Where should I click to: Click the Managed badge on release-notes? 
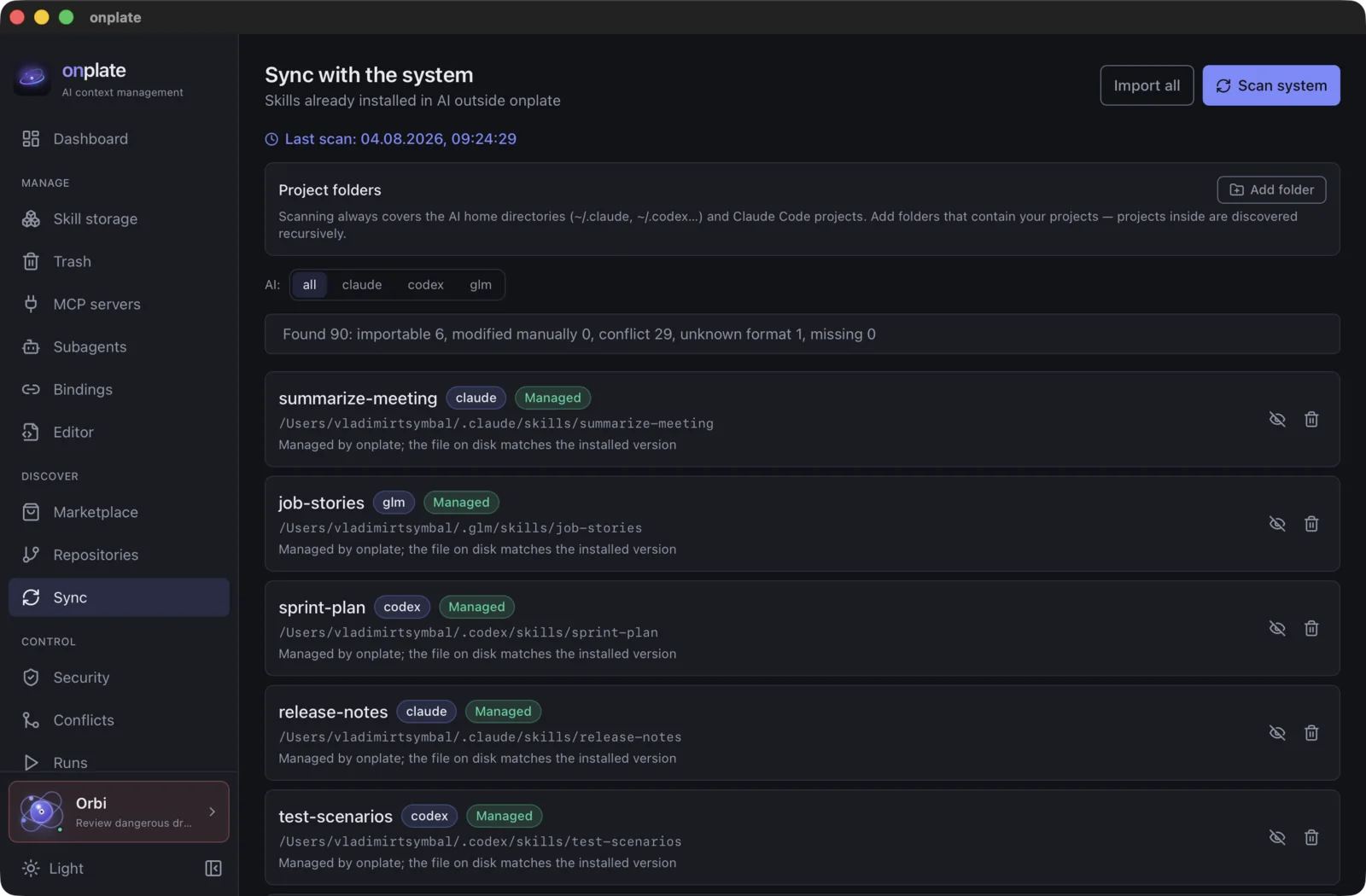[x=503, y=712]
